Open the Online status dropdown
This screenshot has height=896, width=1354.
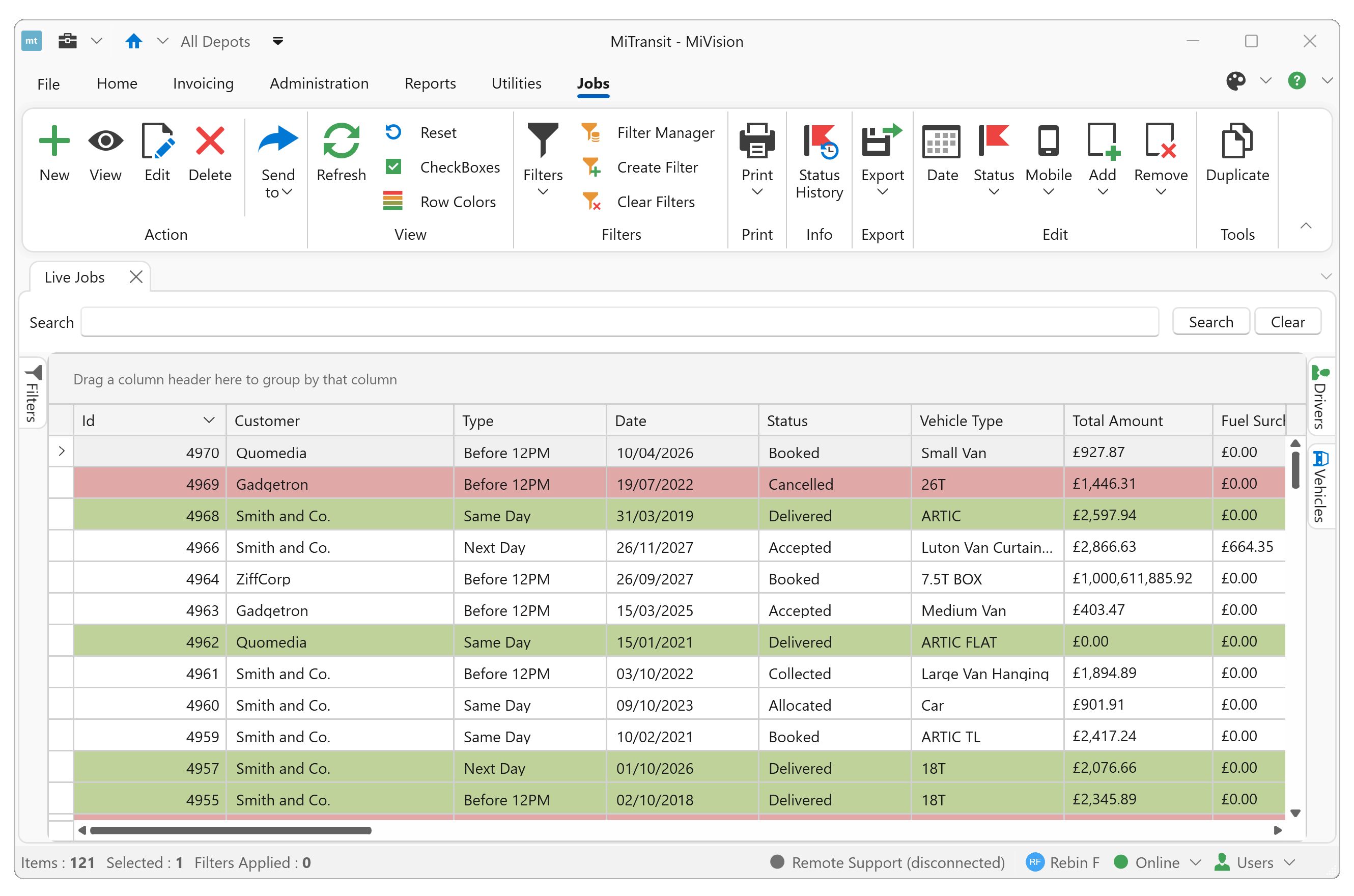click(x=1196, y=862)
